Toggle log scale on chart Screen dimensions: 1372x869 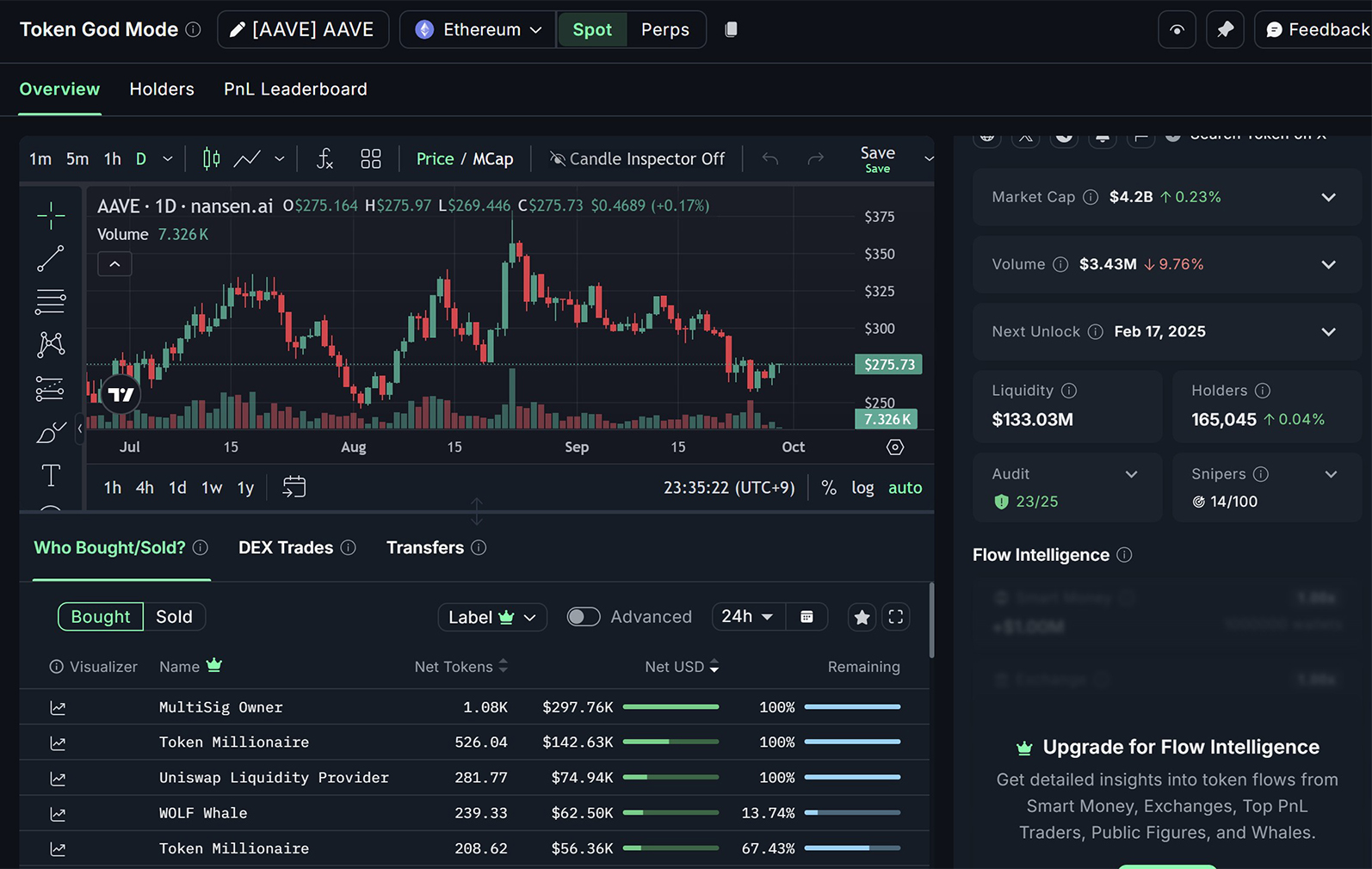(862, 488)
